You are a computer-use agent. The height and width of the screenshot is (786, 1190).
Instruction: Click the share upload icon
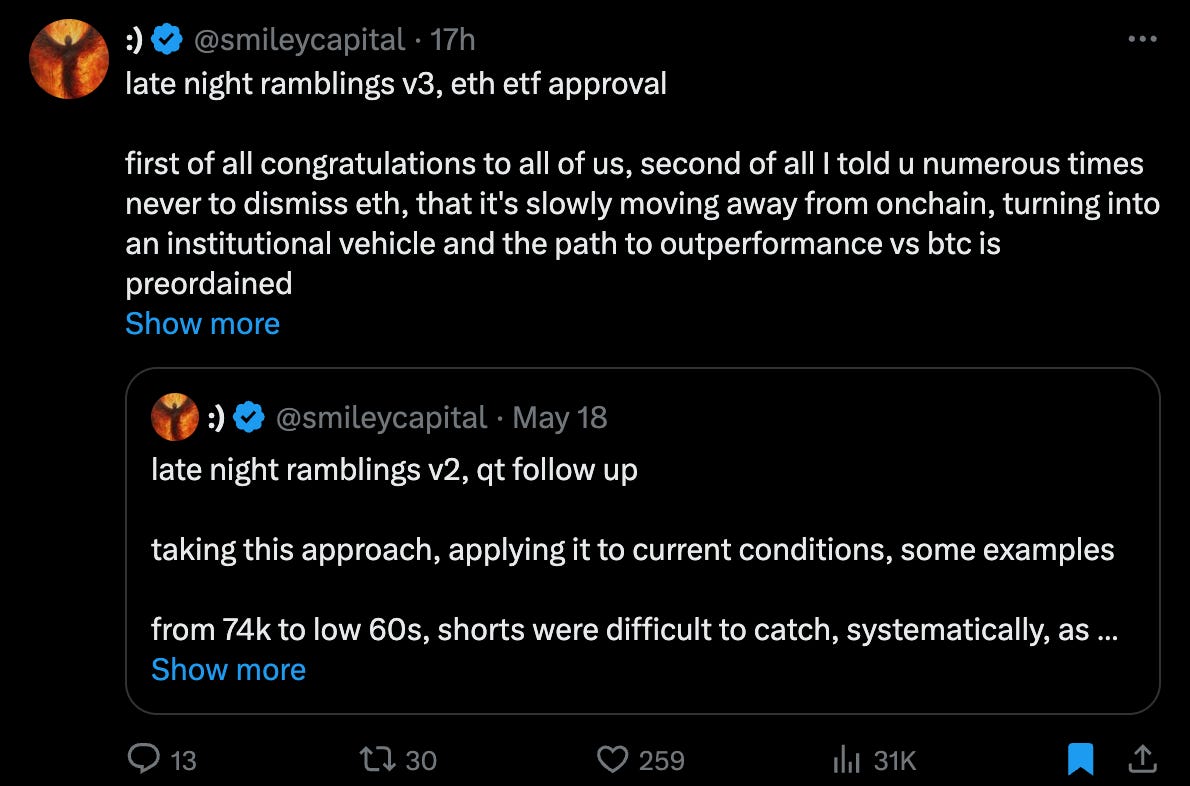pyautogui.click(x=1142, y=759)
